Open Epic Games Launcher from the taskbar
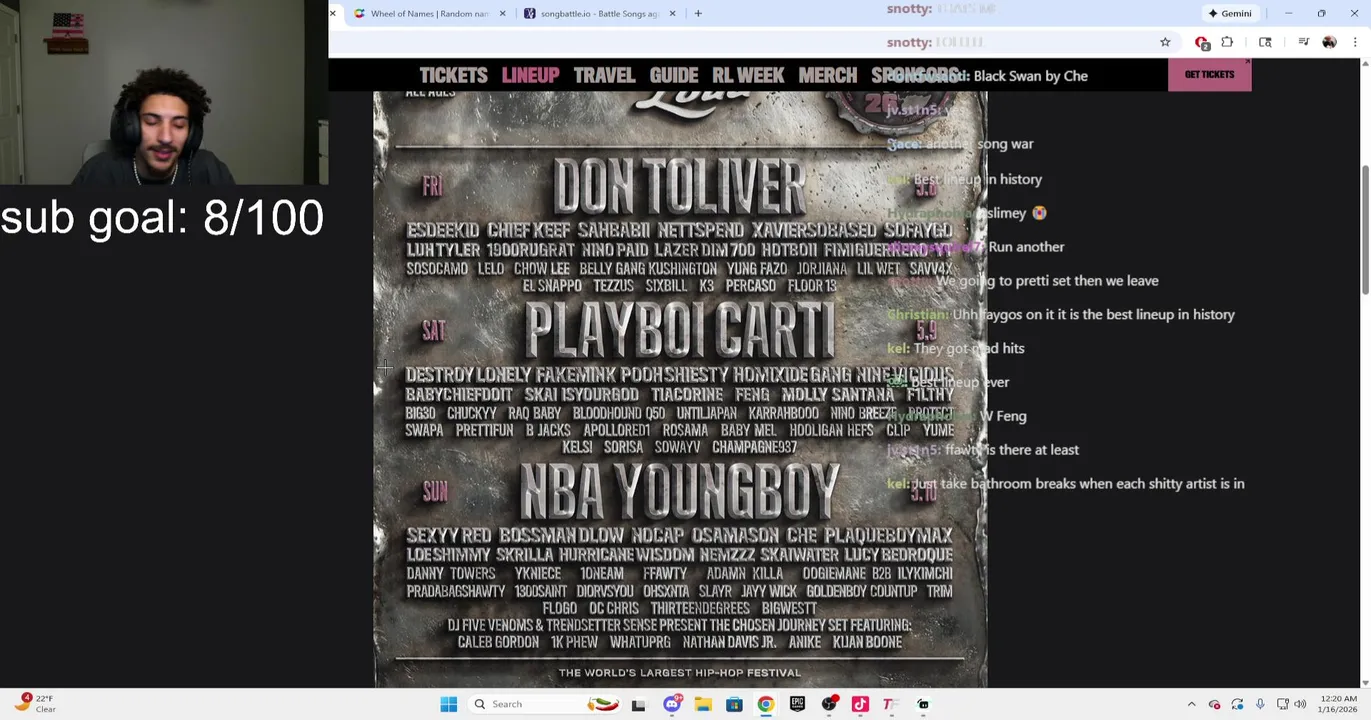Image resolution: width=1371 pixels, height=720 pixels. tap(797, 704)
